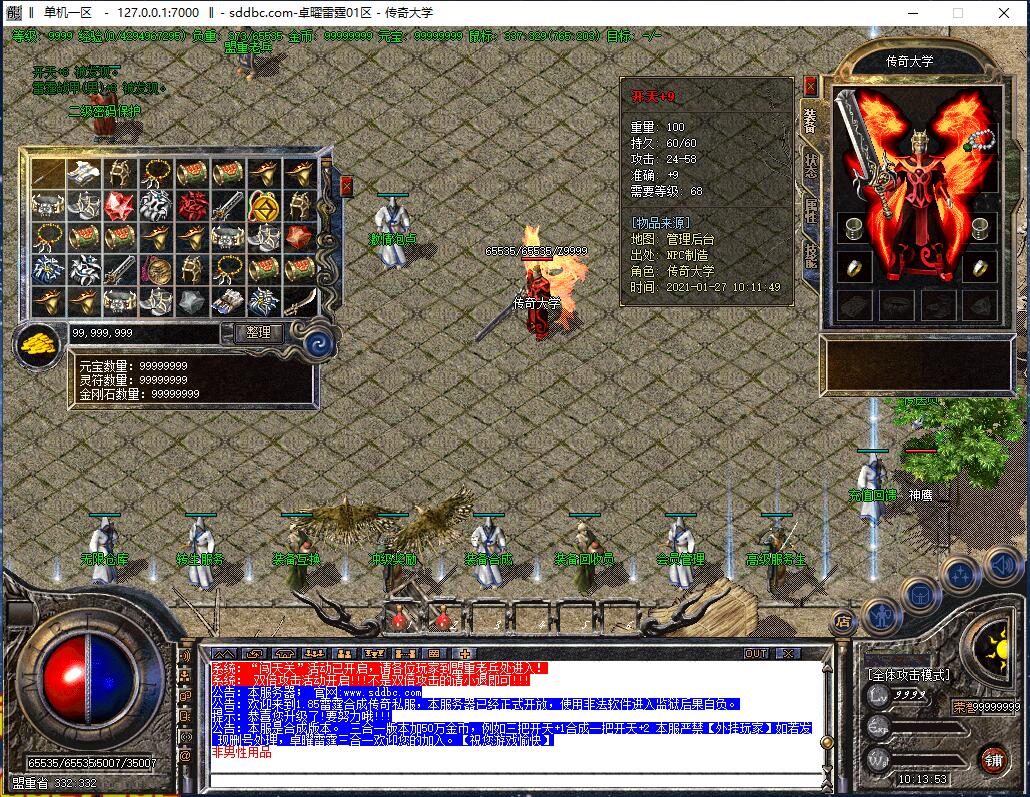This screenshot has width=1030, height=797.
Task: Switch to the 状态 tab
Action: pyautogui.click(x=810, y=166)
